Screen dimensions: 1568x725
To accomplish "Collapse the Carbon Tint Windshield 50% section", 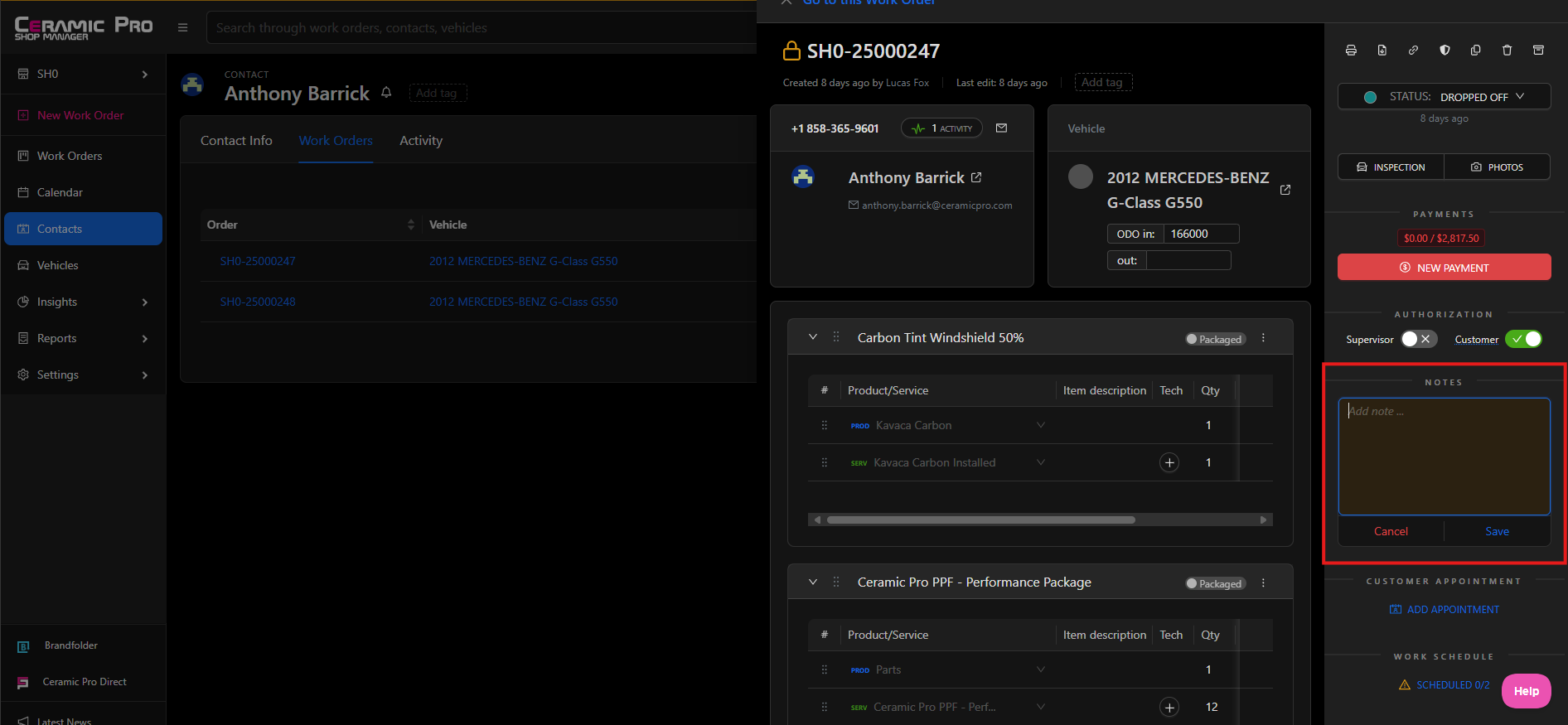I will [813, 337].
